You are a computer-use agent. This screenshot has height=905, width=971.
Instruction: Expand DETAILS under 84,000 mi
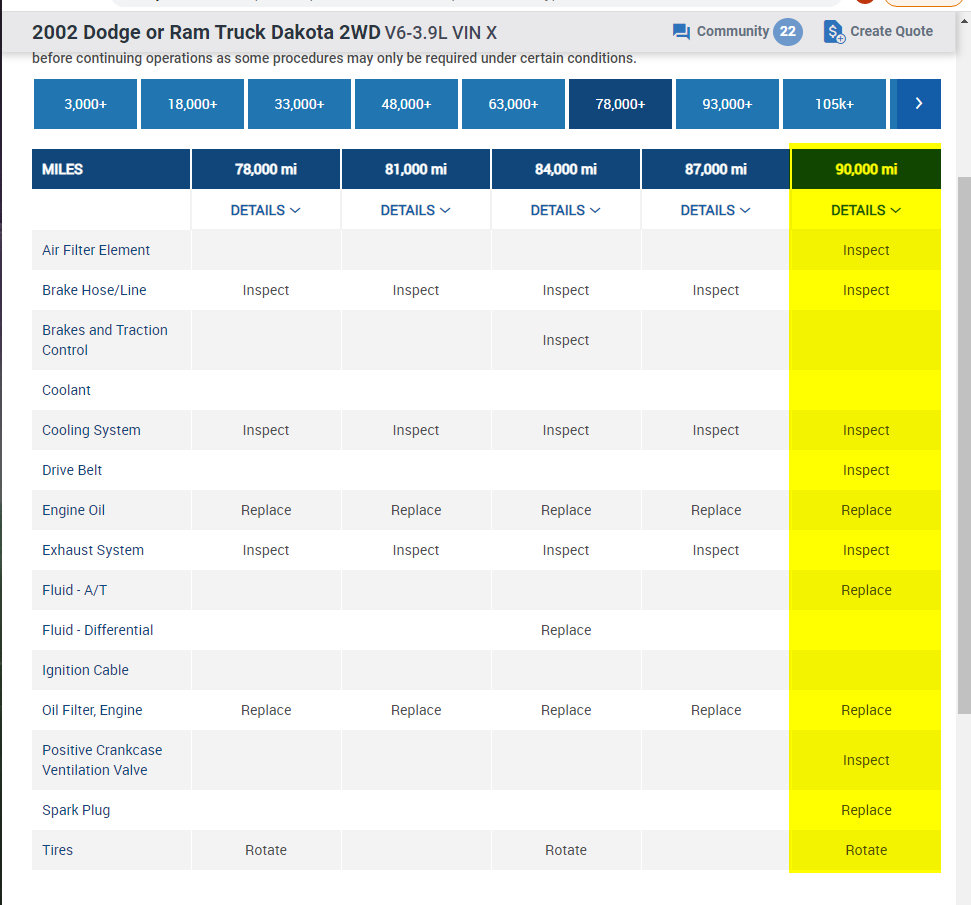coord(565,211)
